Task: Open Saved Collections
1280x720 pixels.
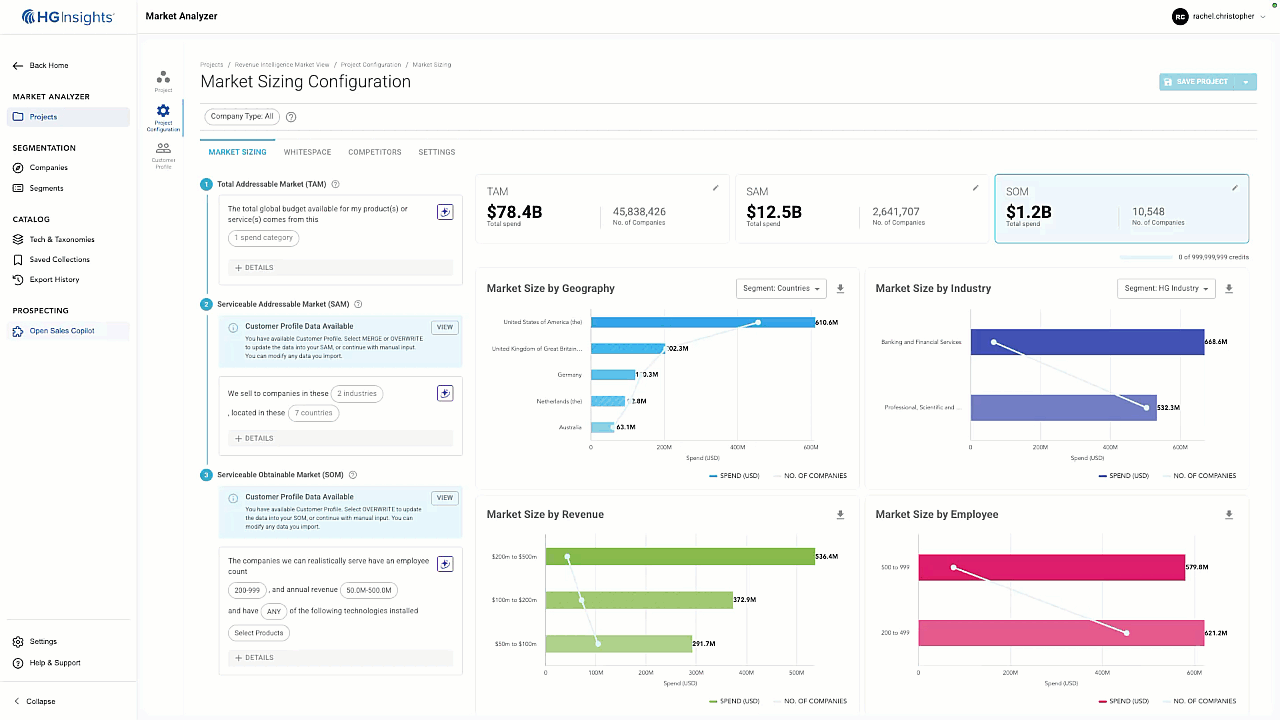Action: (51, 260)
